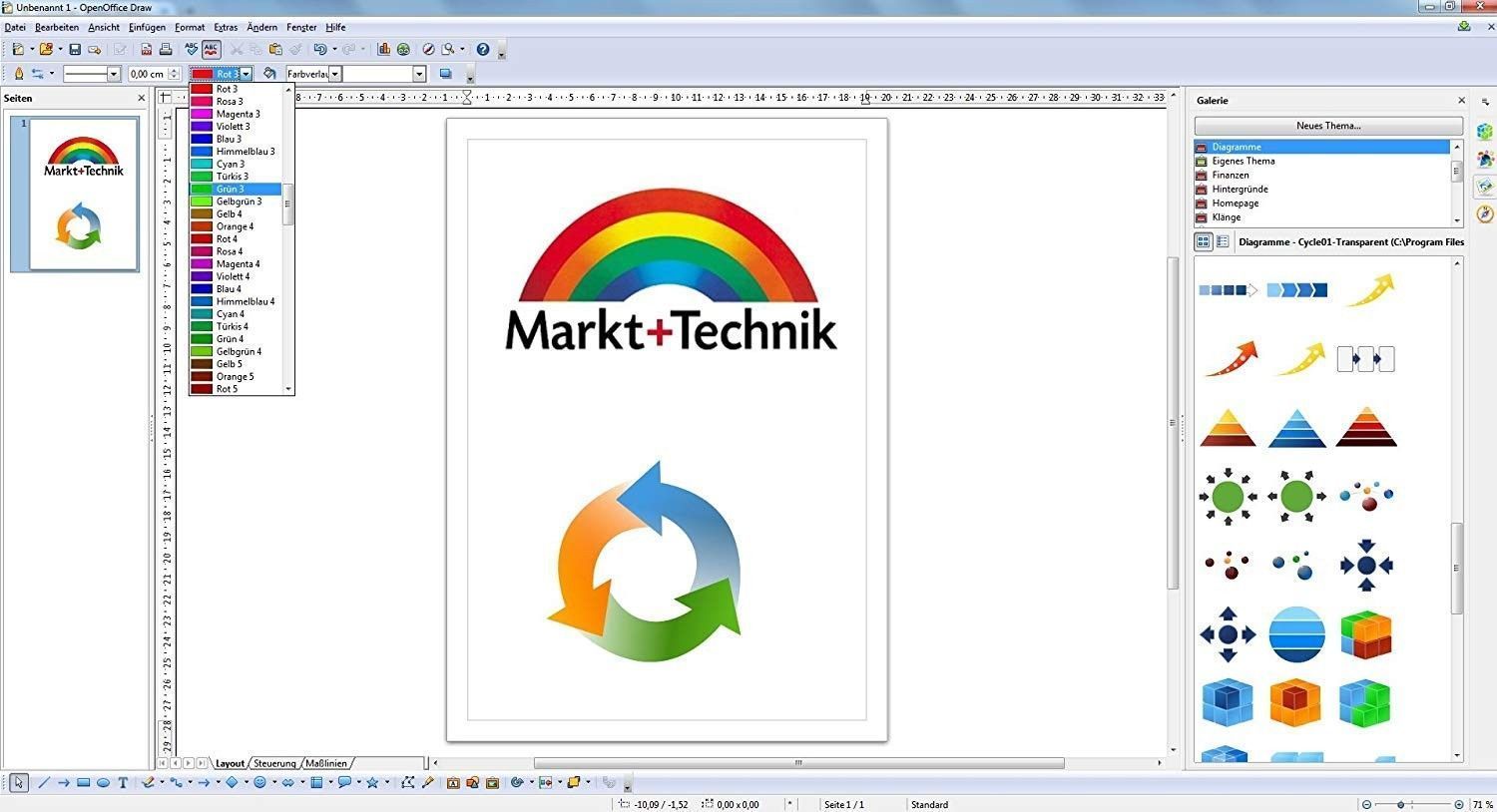1497x812 pixels.
Task: Open the Farbverlauf fill type dropdown
Action: coord(335,74)
